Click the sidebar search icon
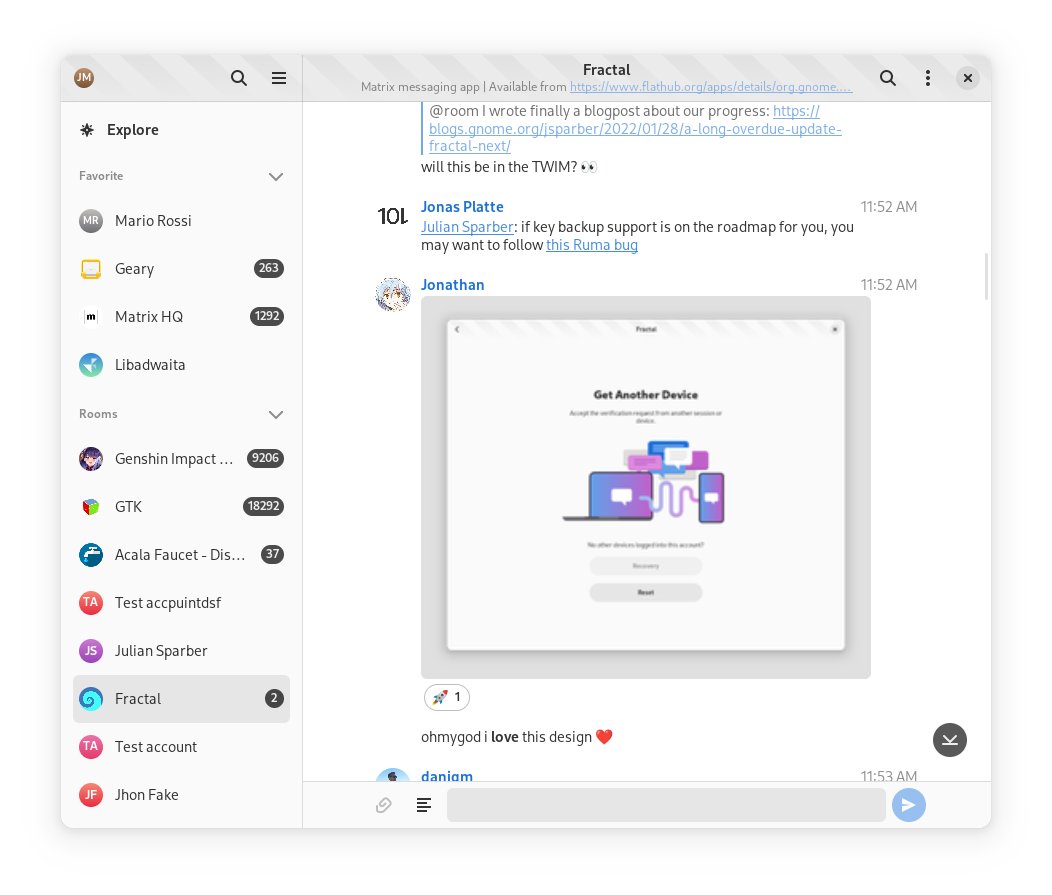The height and width of the screenshot is (895, 1052). point(239,78)
